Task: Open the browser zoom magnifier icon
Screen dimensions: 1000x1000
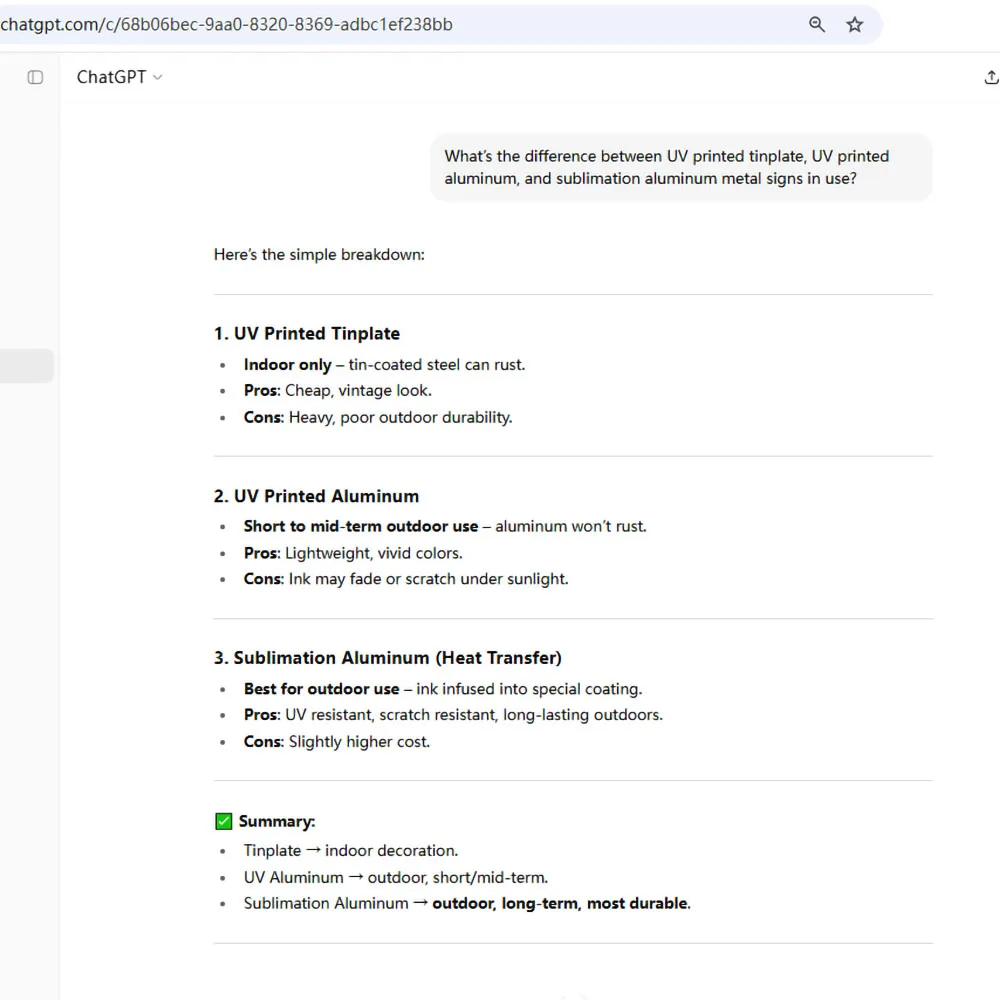Action: click(x=817, y=25)
